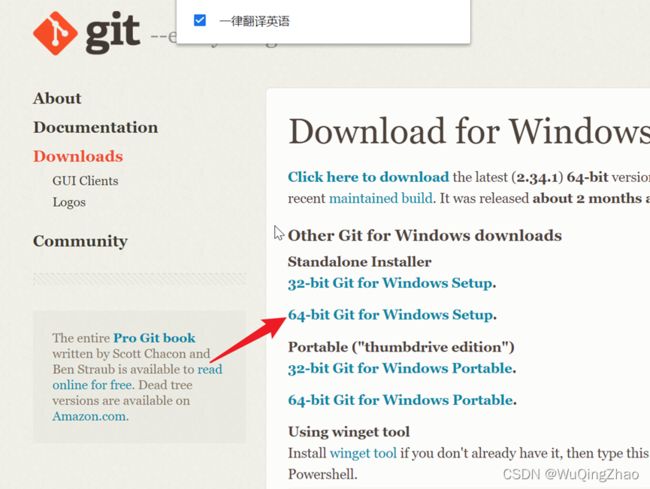The height and width of the screenshot is (489, 650).
Task: Go to the Documentation page
Action: [x=95, y=127]
